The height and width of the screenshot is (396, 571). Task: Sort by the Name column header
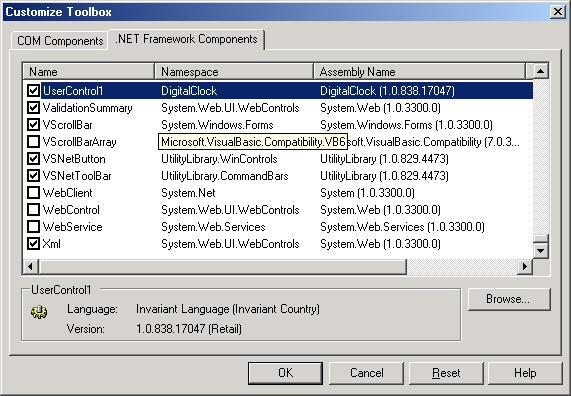(x=88, y=71)
